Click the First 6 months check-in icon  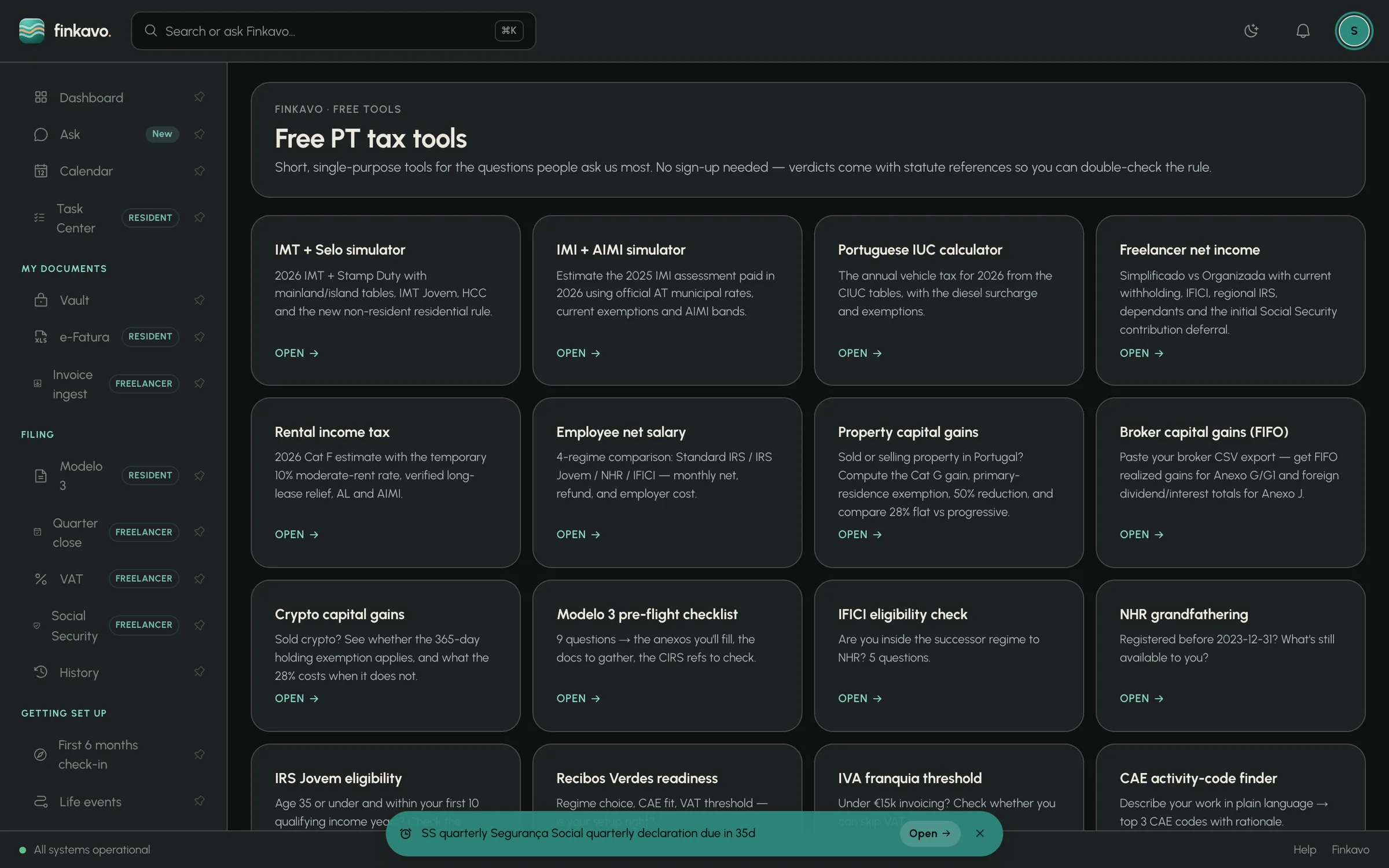pyautogui.click(x=41, y=755)
